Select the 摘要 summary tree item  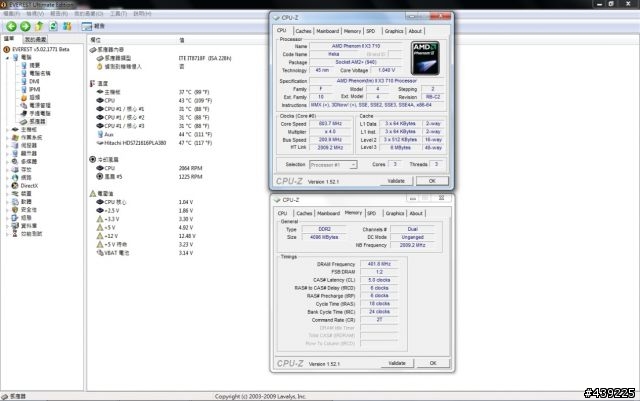[35, 65]
